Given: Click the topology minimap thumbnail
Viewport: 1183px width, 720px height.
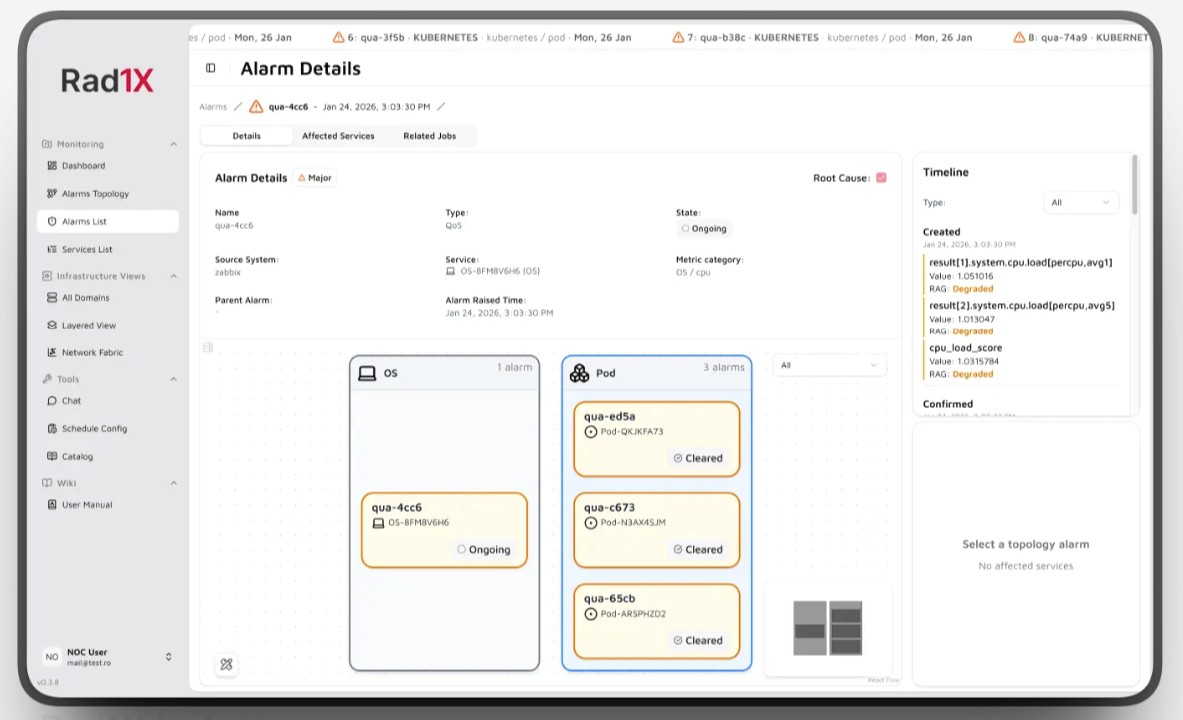Looking at the screenshot, I should click(827, 628).
